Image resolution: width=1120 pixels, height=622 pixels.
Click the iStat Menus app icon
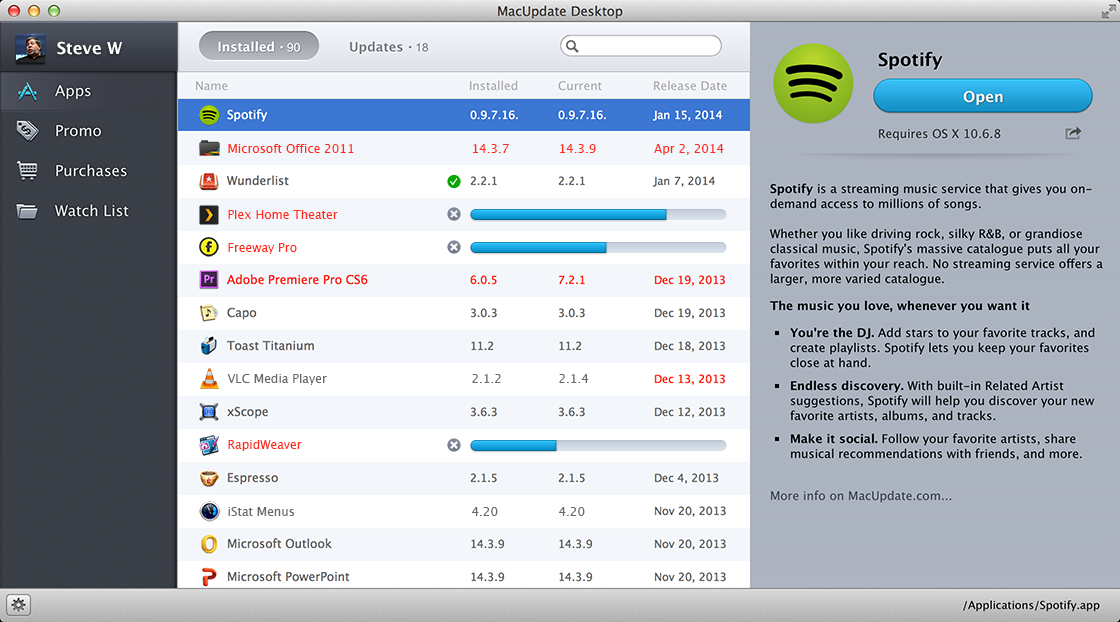click(x=209, y=511)
